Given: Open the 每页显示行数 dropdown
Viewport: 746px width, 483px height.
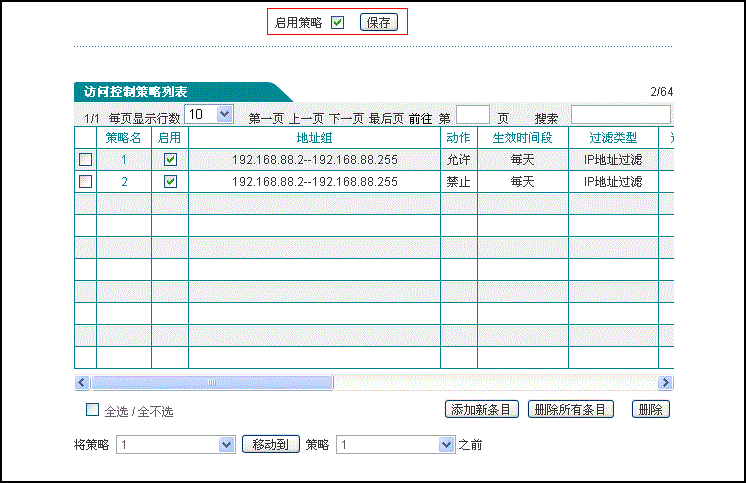Looking at the screenshot, I should [x=209, y=114].
